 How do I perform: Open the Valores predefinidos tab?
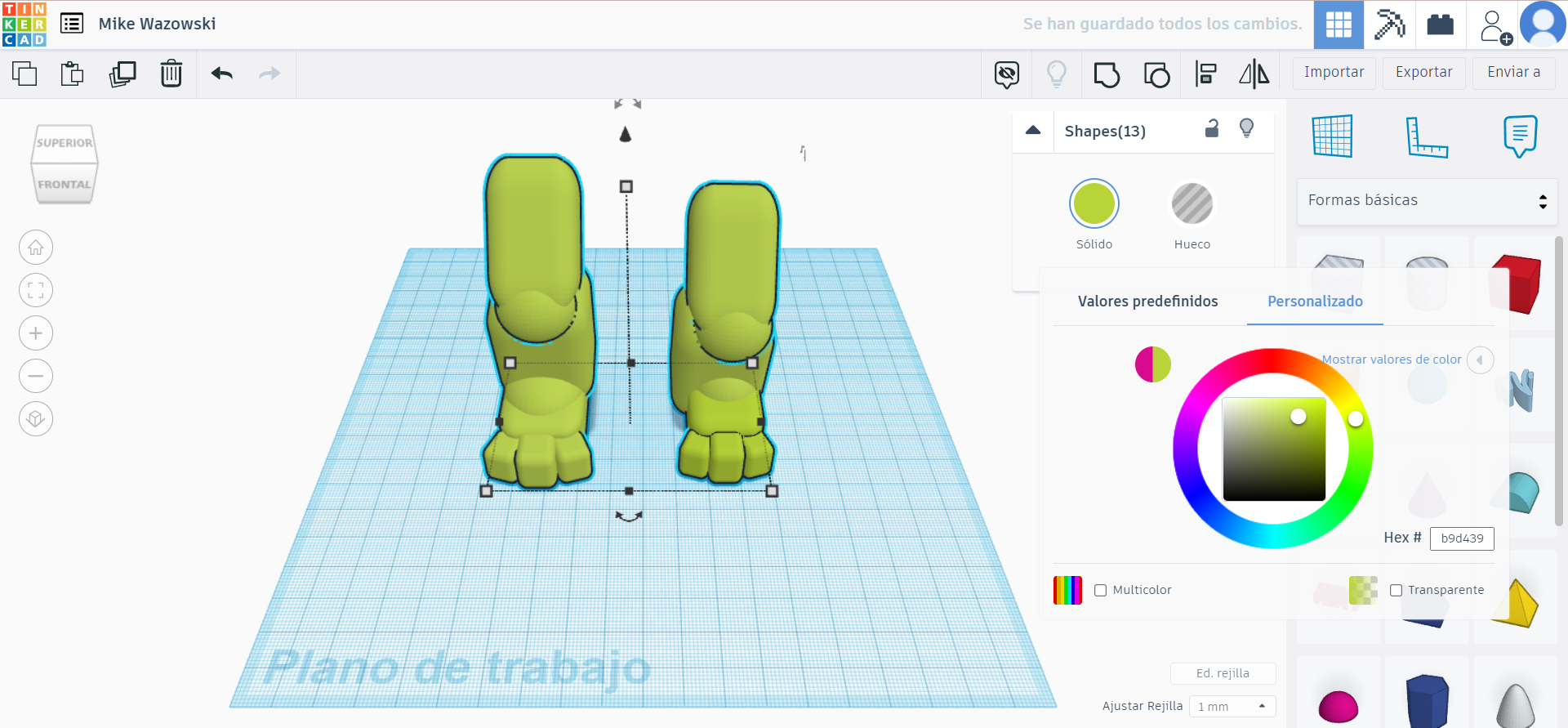coord(1147,301)
